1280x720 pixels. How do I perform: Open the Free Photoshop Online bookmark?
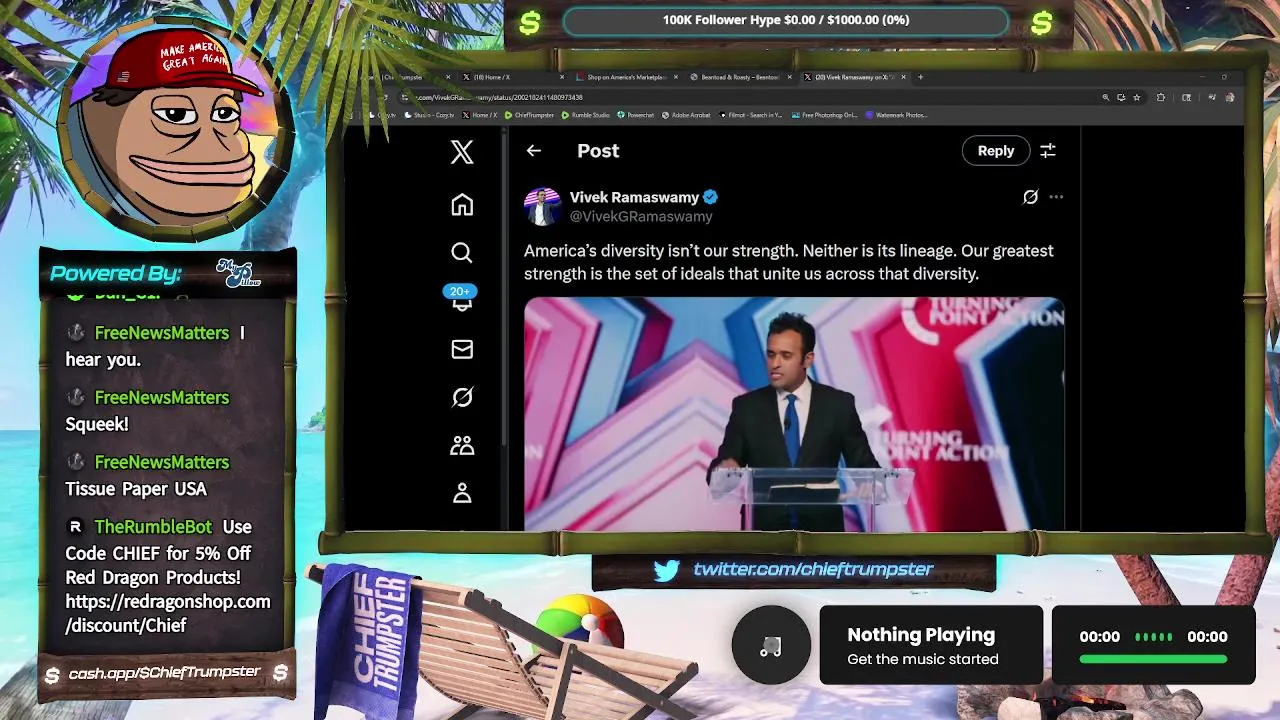824,115
